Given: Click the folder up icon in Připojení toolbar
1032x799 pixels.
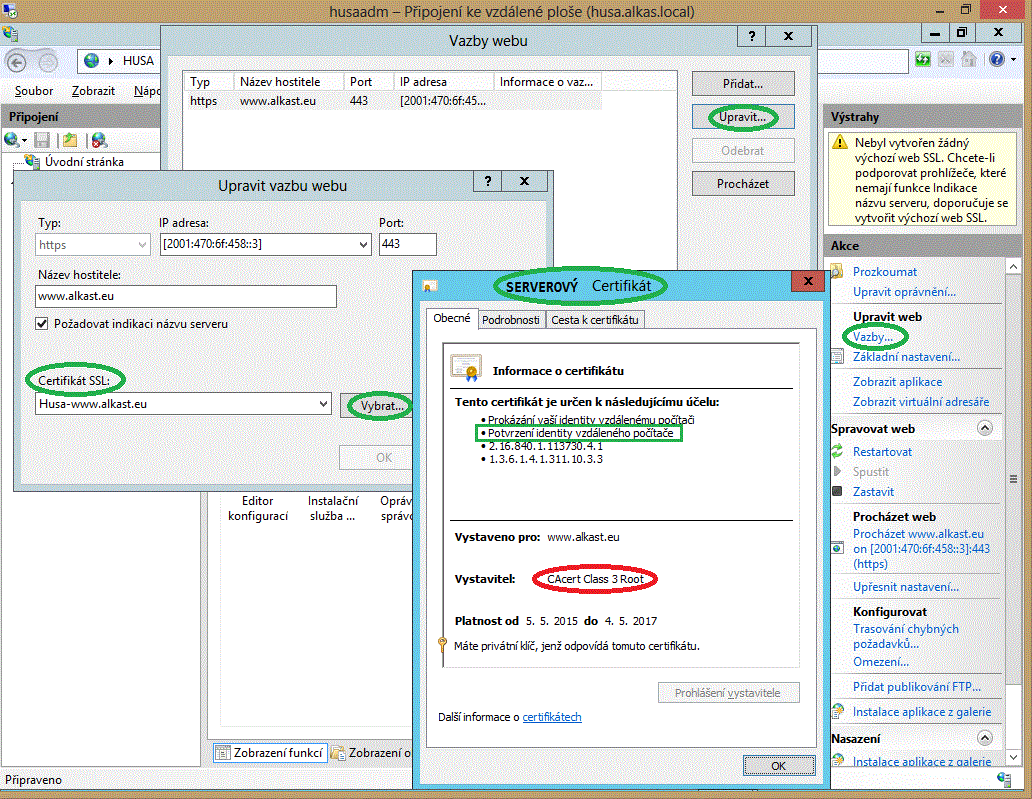Looking at the screenshot, I should (x=69, y=140).
